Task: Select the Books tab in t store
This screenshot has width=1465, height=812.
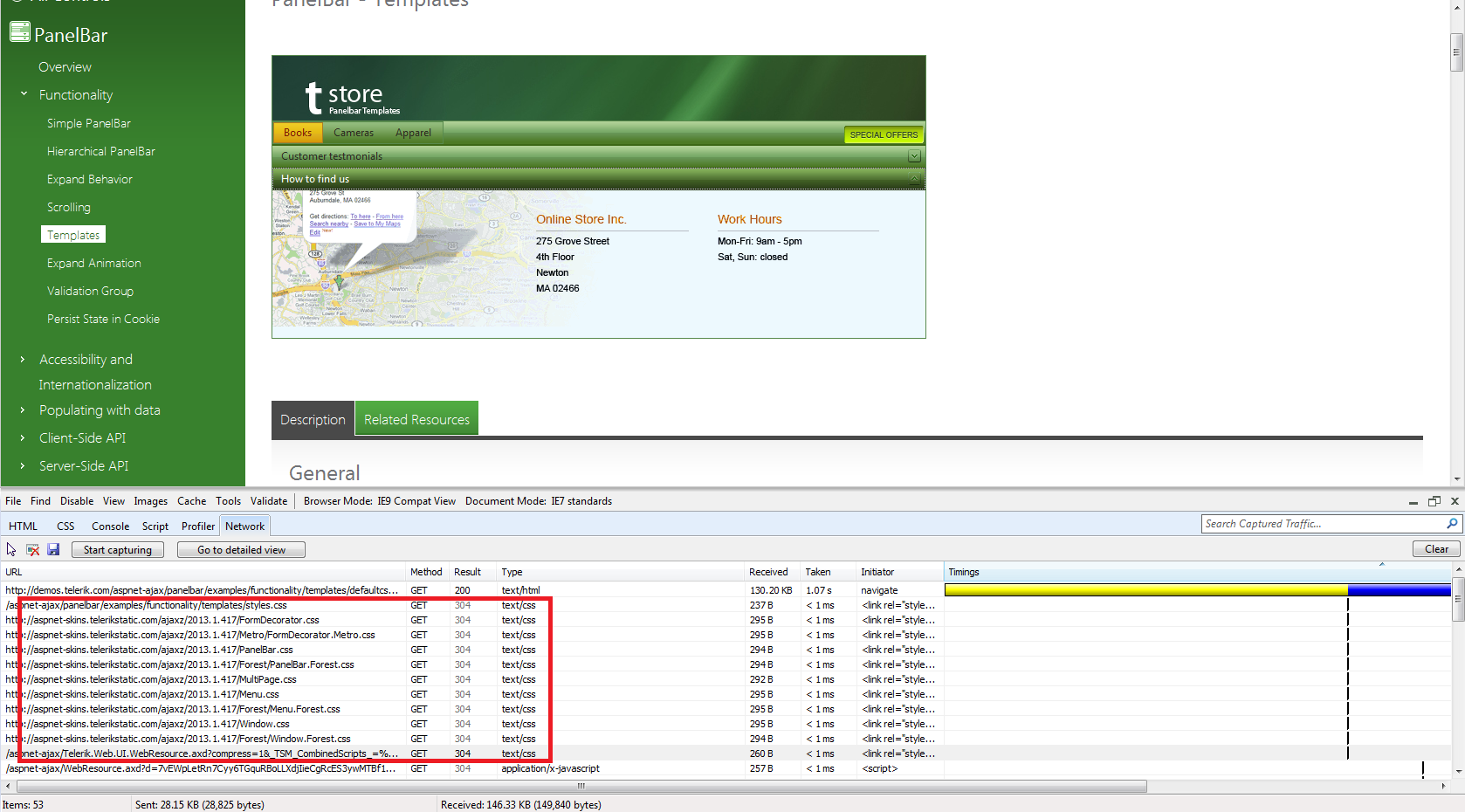Action: point(298,133)
